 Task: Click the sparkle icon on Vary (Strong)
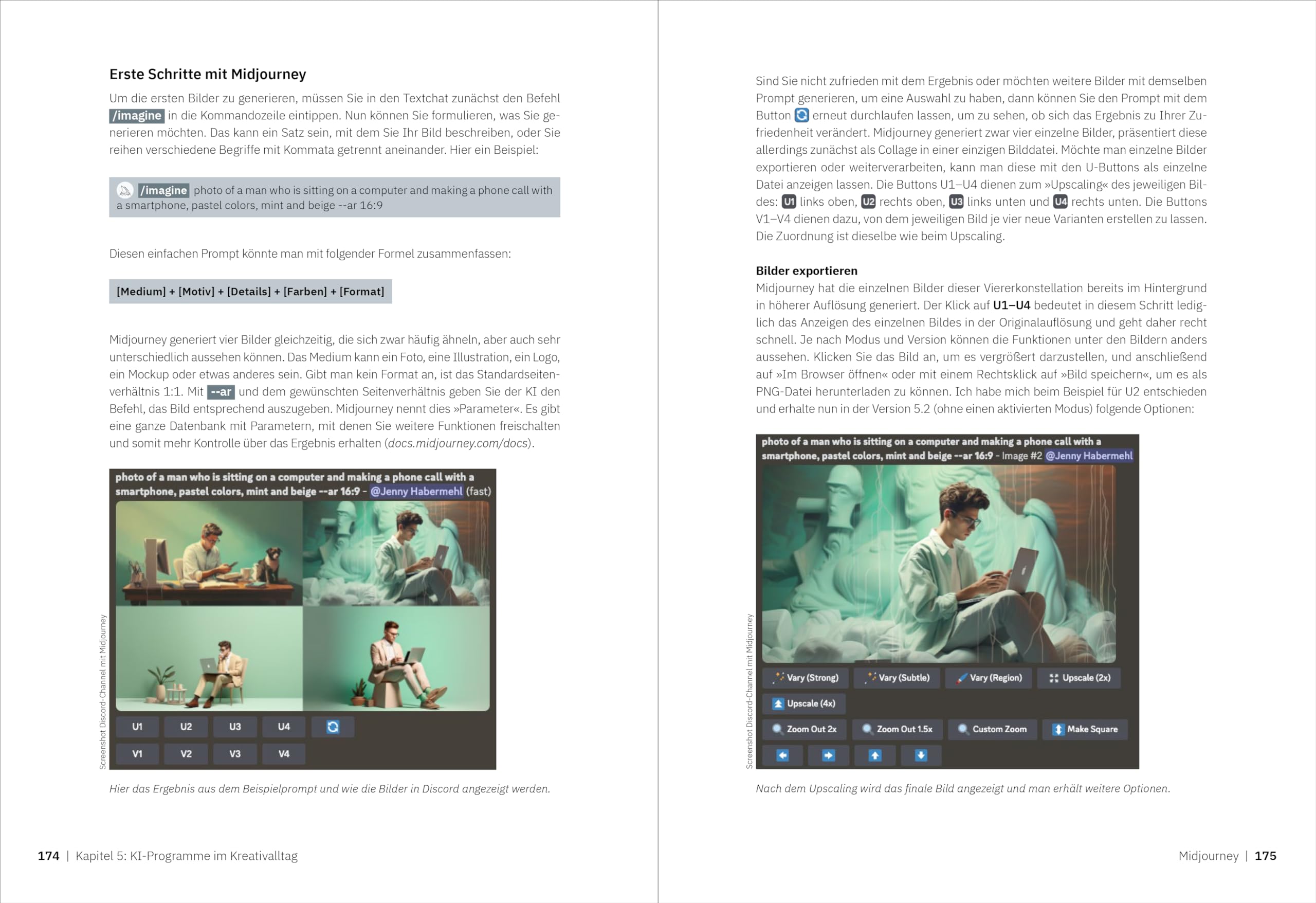(779, 678)
